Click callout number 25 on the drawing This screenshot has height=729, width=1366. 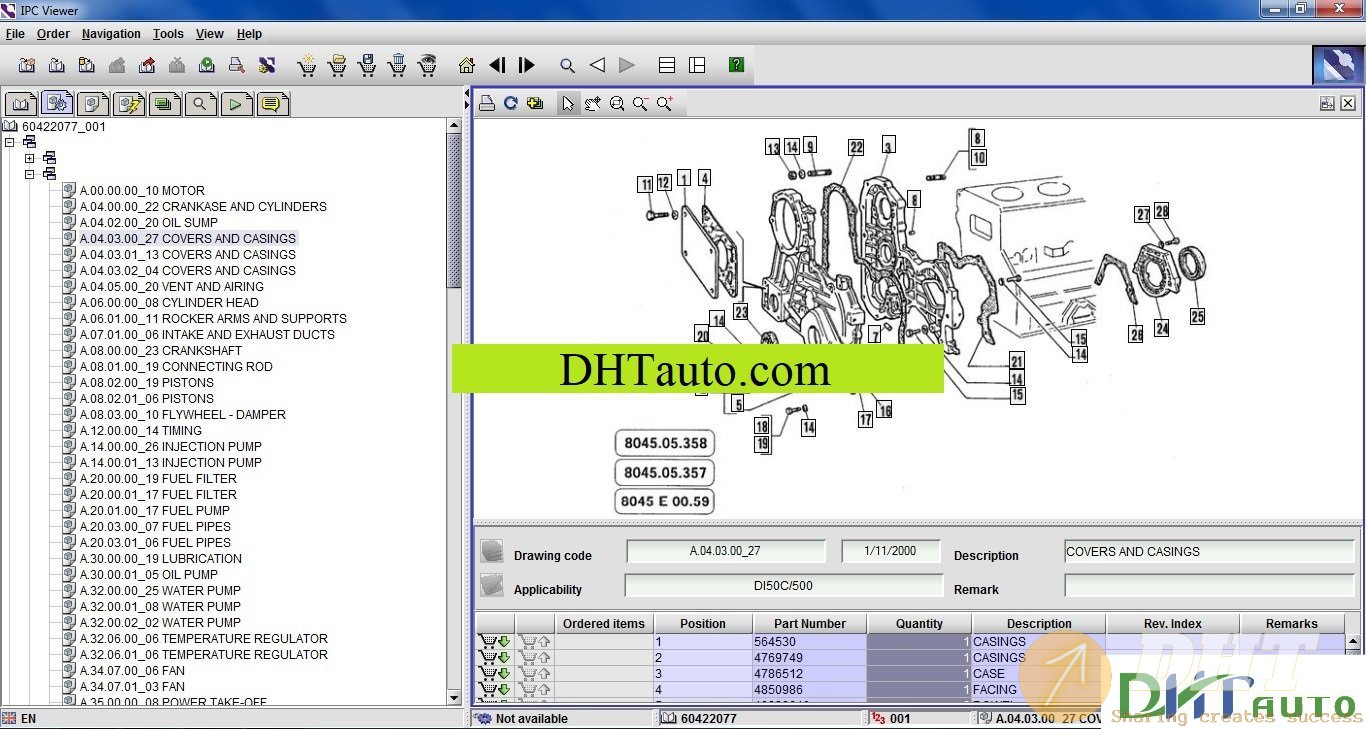click(1197, 317)
